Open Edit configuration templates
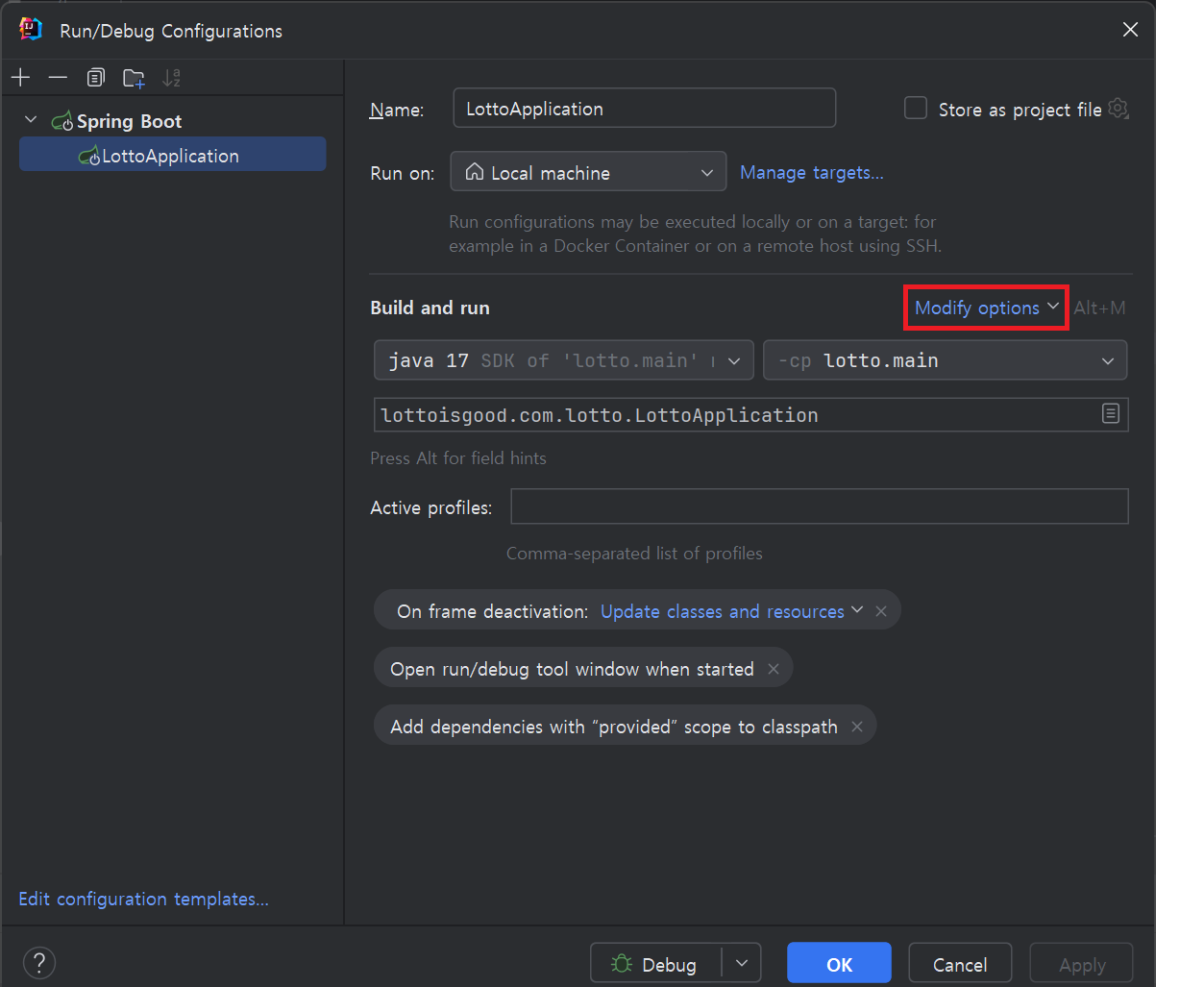The image size is (1204, 987). tap(142, 899)
